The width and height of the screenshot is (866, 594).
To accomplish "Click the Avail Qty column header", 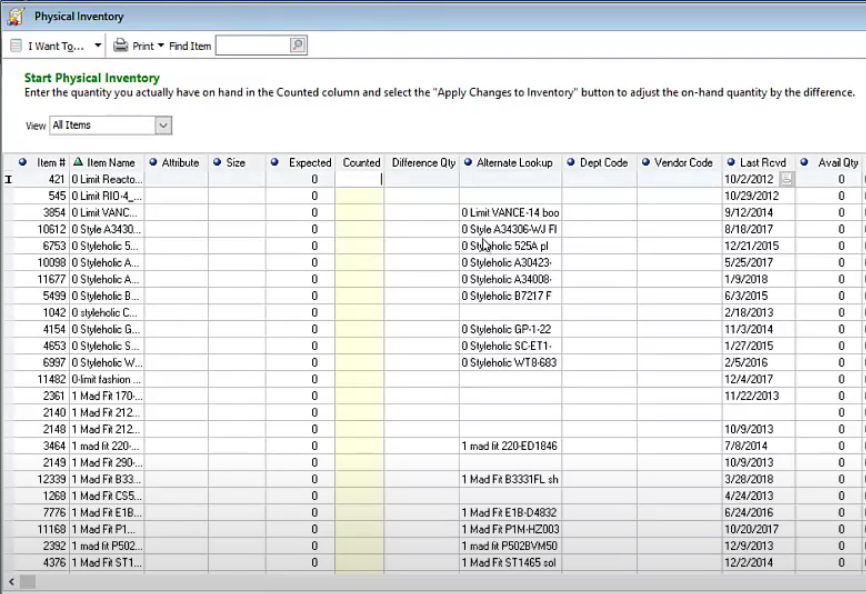I will point(838,163).
